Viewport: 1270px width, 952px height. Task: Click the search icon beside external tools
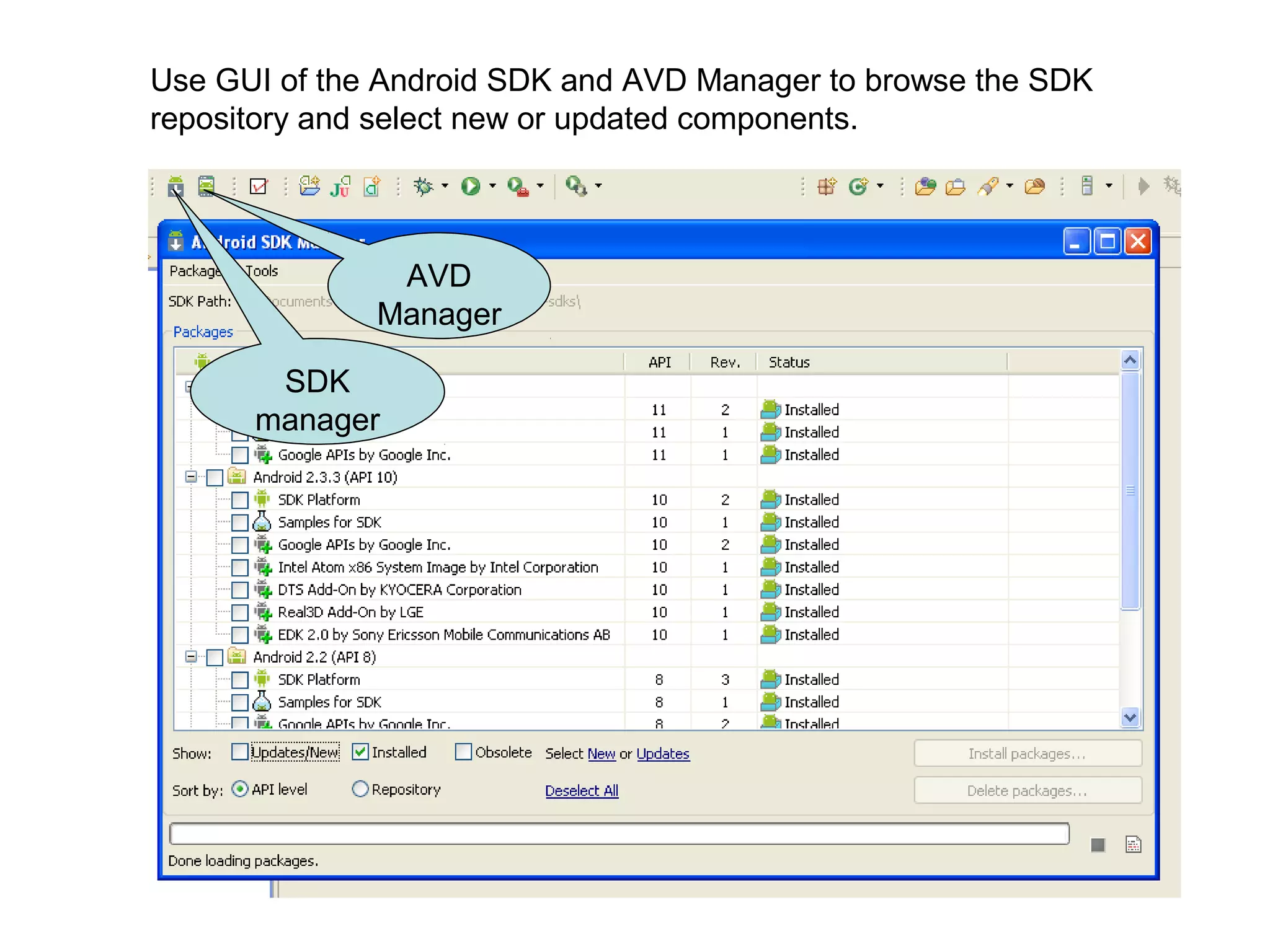click(x=577, y=186)
